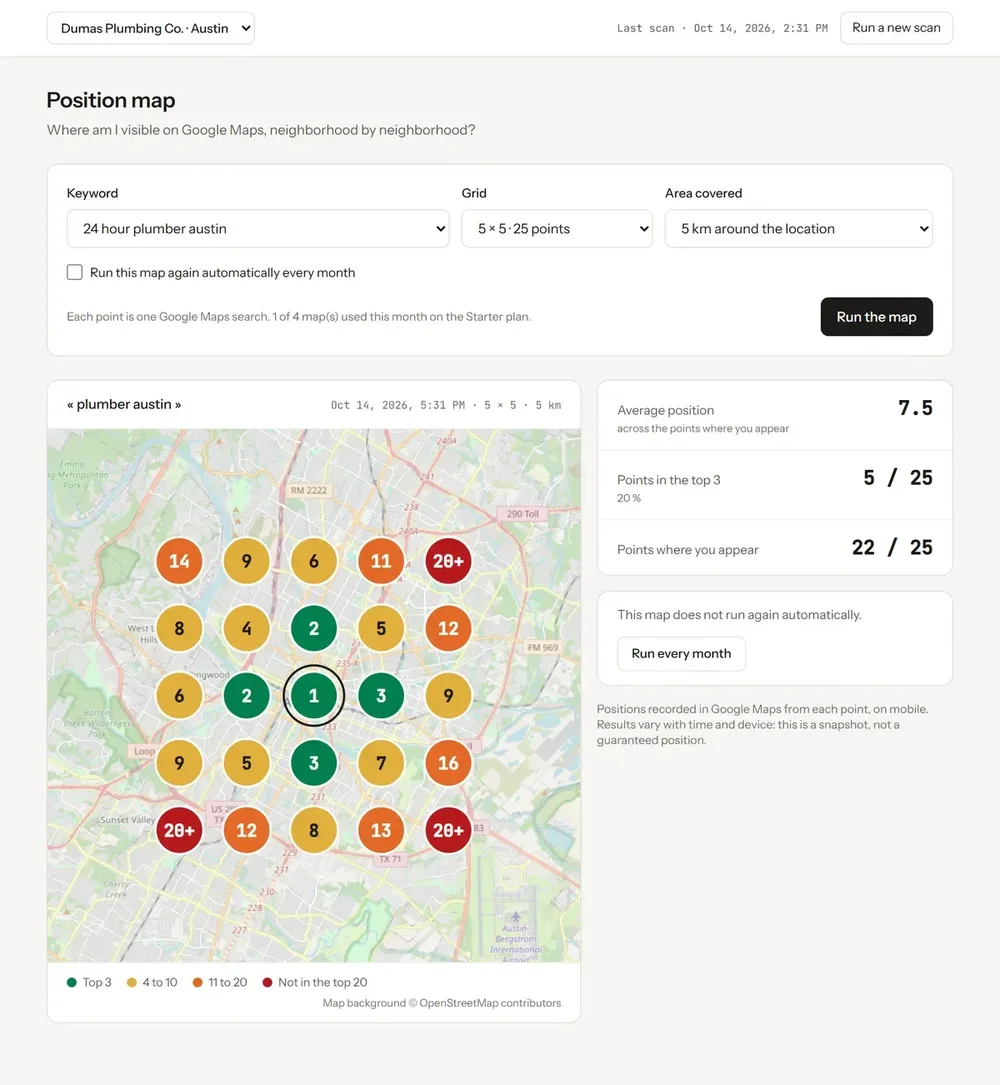This screenshot has width=1000, height=1085.
Task: Select the green 3 marker directly below the 1
Action: 313,763
